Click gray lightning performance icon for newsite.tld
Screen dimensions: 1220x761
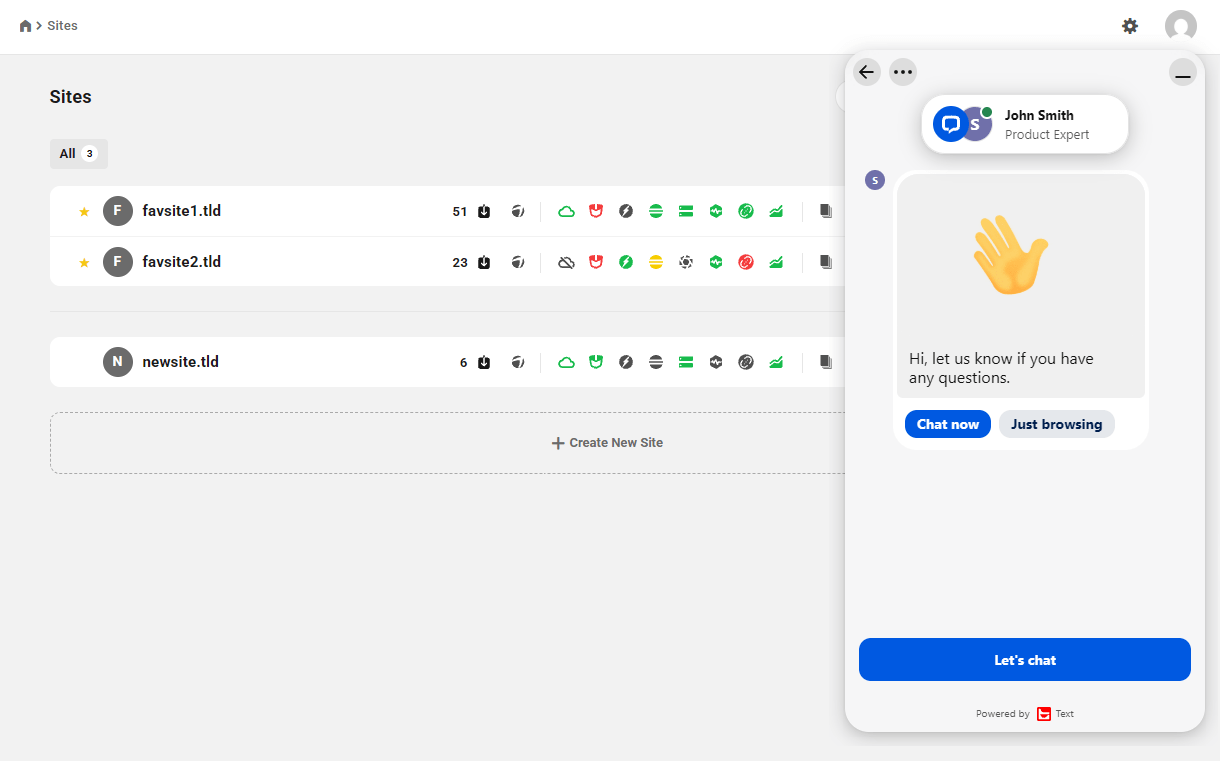coord(626,362)
